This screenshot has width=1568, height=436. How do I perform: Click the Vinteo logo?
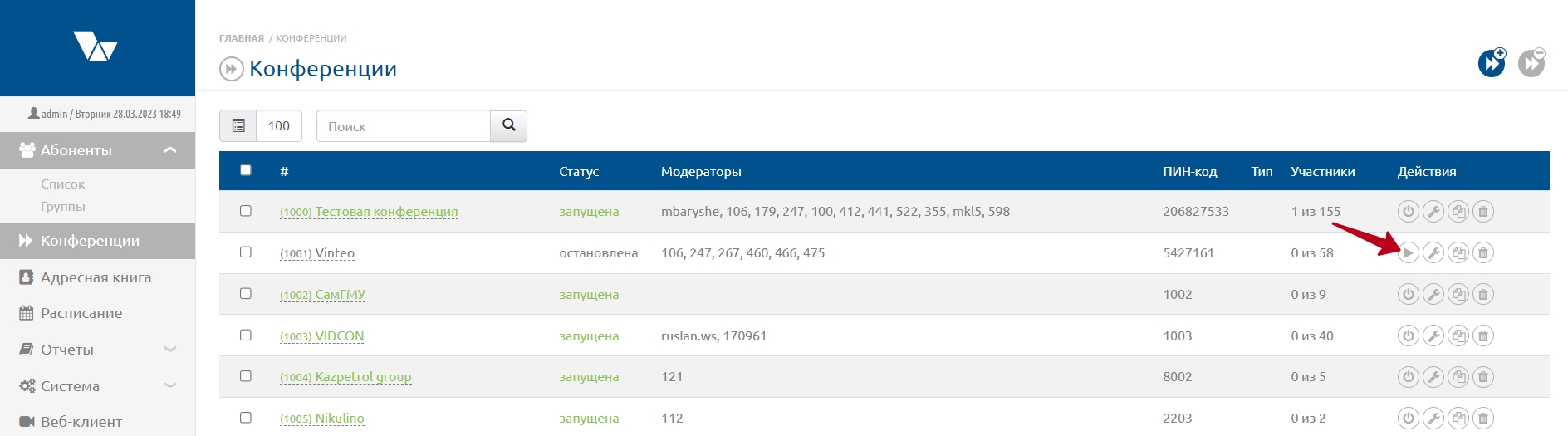(x=96, y=47)
